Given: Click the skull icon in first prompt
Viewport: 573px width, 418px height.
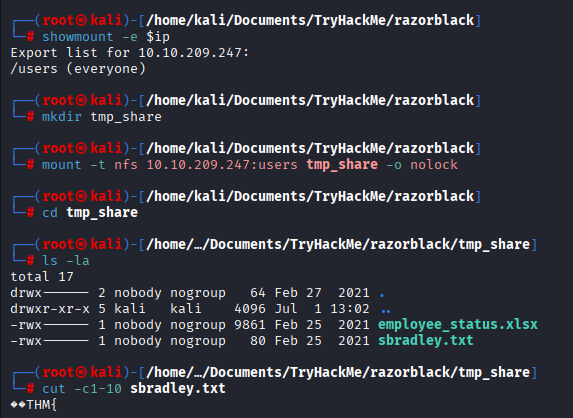Looking at the screenshot, I should pyautogui.click(x=81, y=20).
